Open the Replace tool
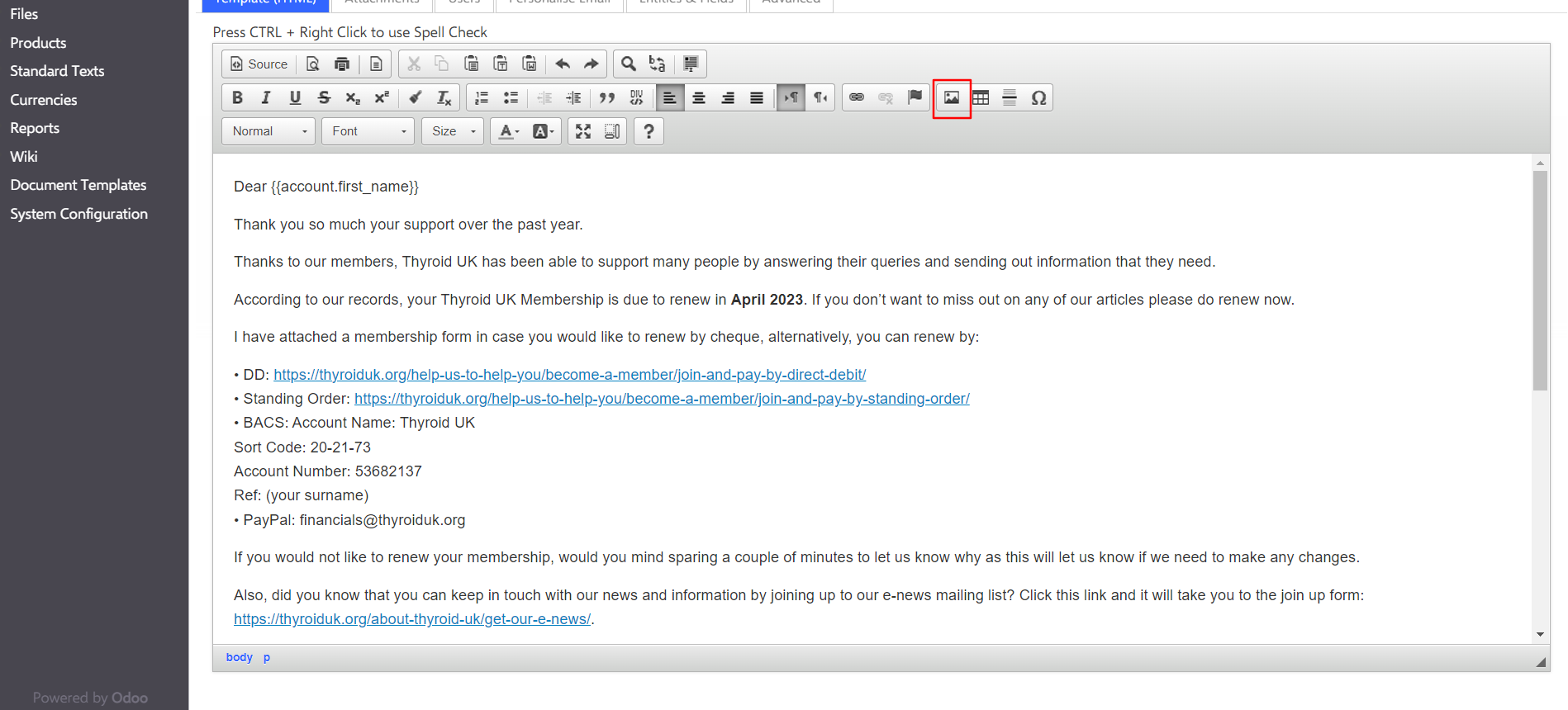 (x=658, y=64)
